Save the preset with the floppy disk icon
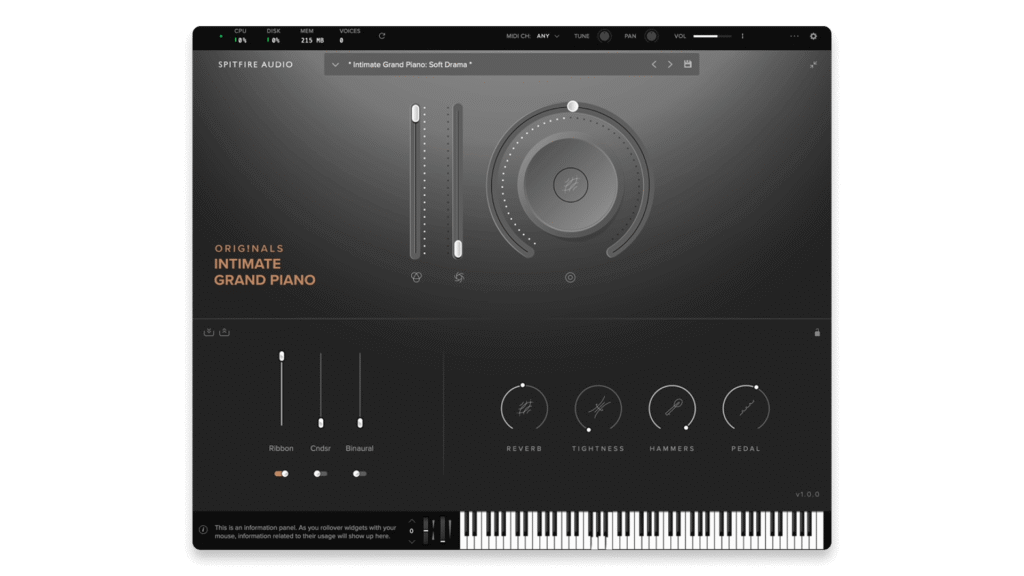 (688, 64)
